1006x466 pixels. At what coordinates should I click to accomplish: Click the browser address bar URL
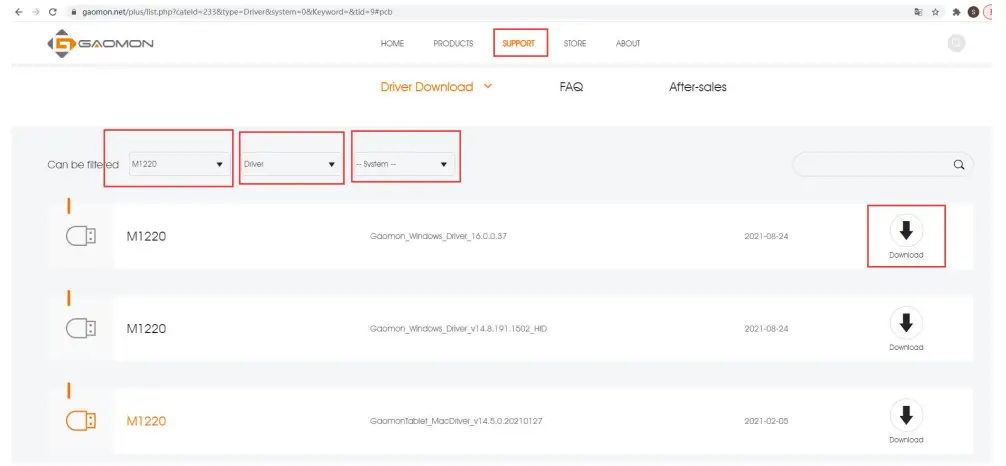tap(237, 12)
